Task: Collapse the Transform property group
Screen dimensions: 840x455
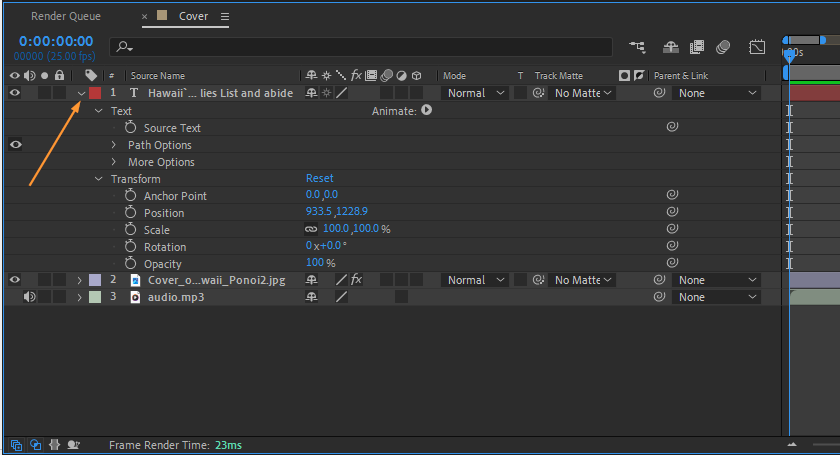Action: [x=98, y=179]
